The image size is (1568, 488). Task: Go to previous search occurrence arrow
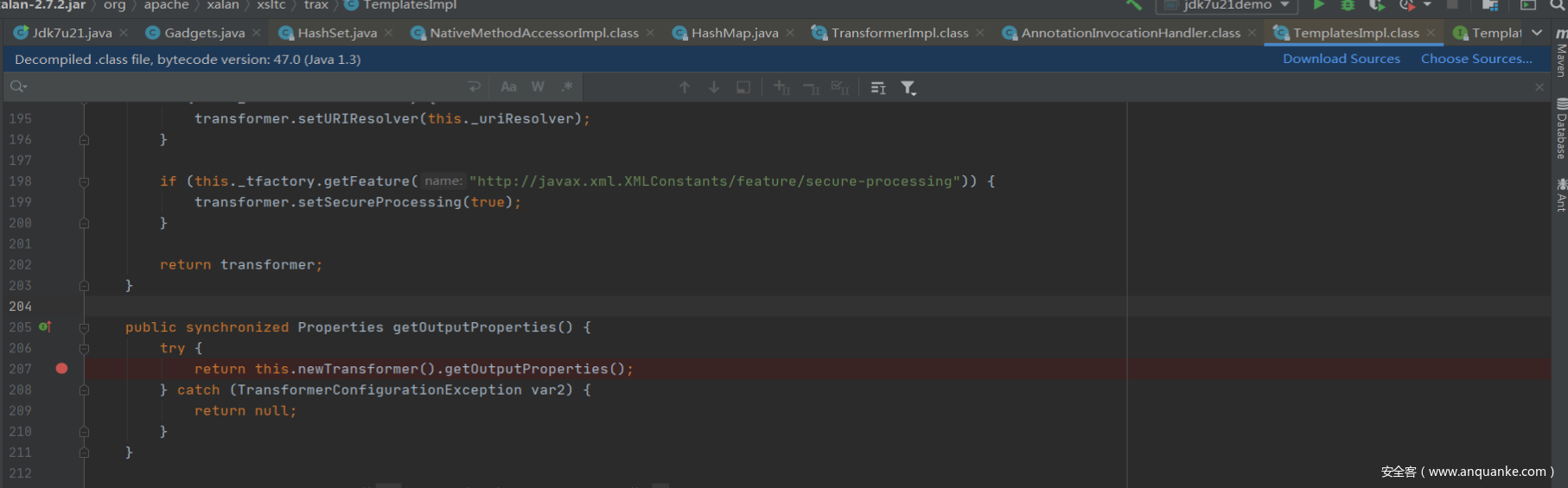click(x=685, y=87)
